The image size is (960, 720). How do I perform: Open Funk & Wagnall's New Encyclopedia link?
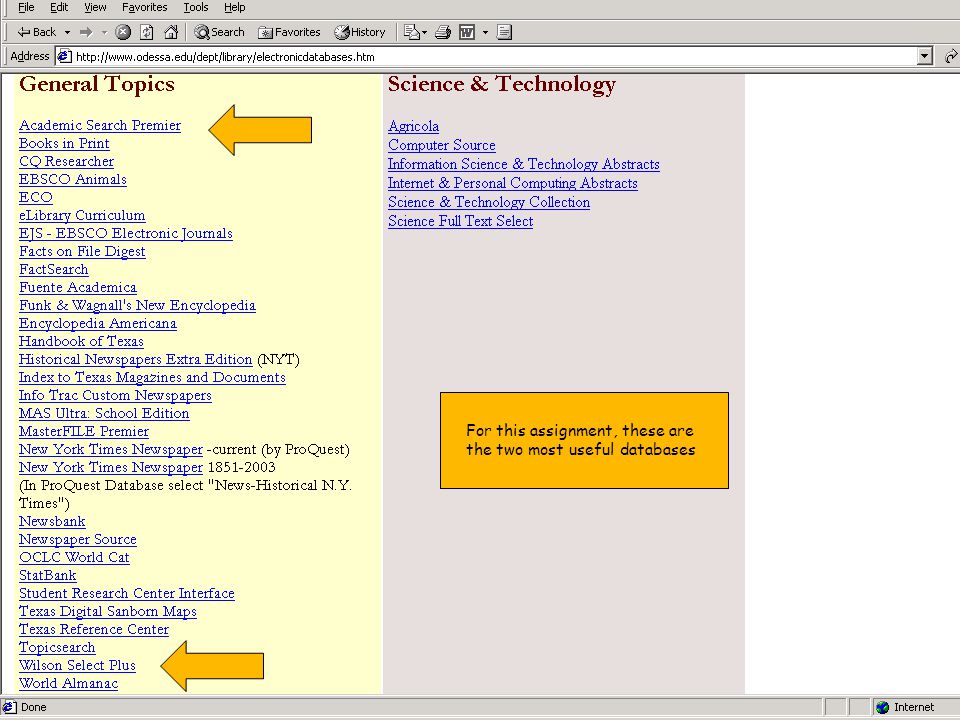(x=137, y=306)
